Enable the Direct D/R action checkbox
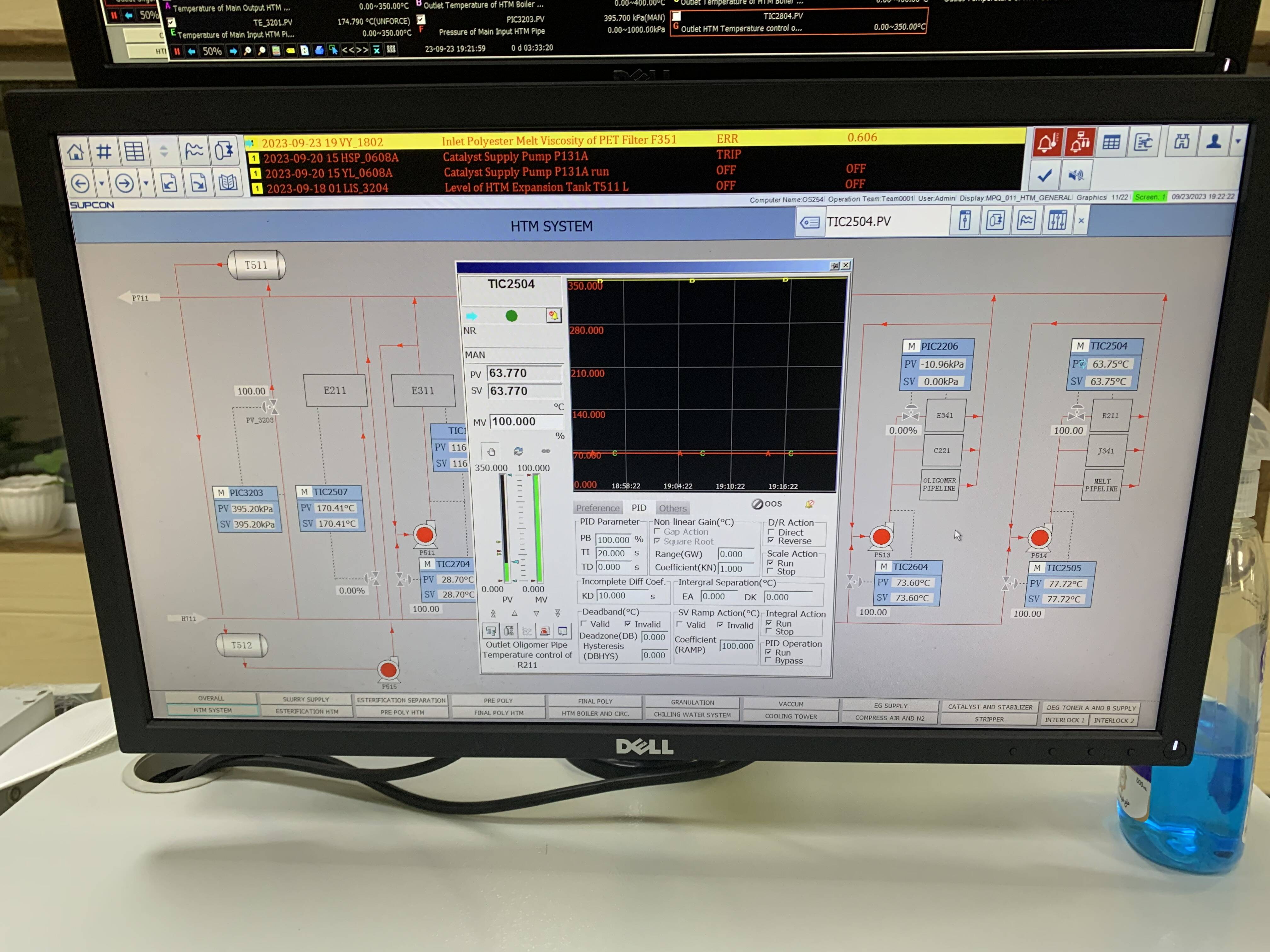This screenshot has height=952, width=1270. pos(771,533)
